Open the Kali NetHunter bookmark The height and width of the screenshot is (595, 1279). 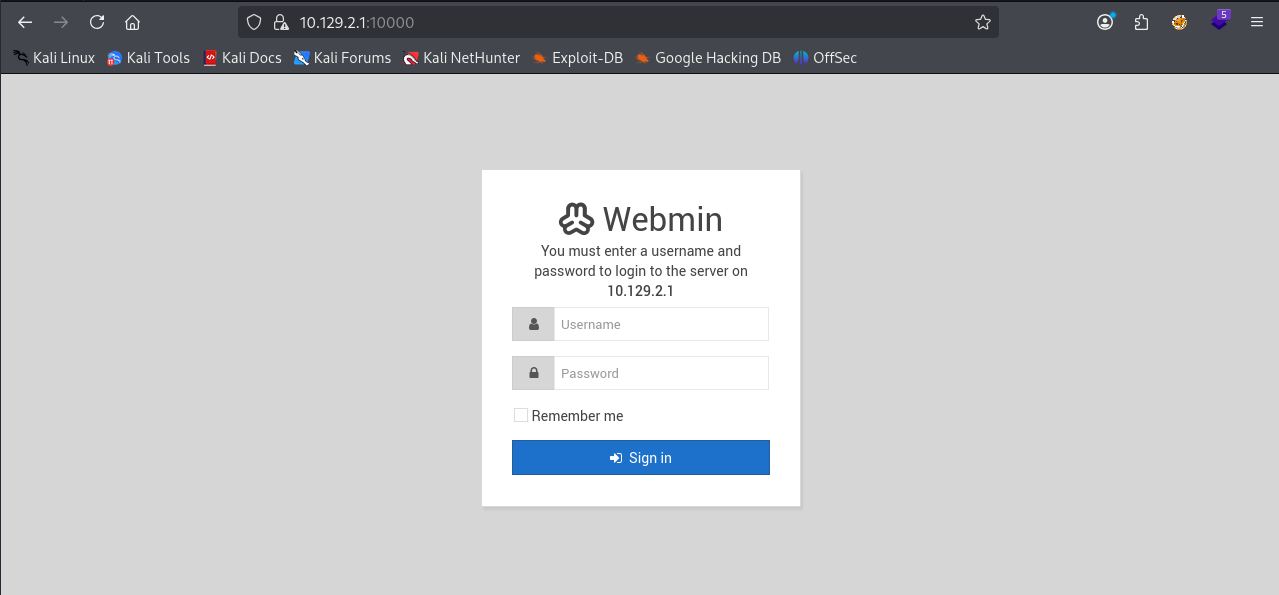tap(462, 58)
